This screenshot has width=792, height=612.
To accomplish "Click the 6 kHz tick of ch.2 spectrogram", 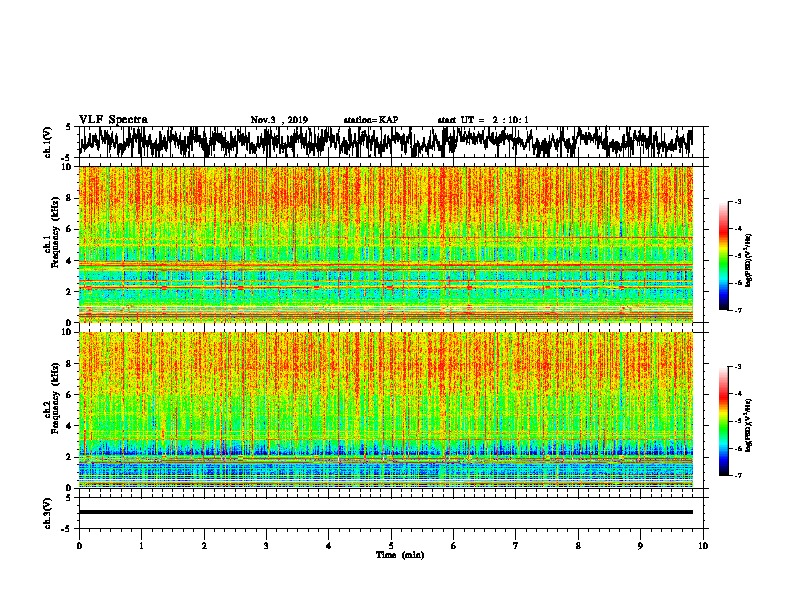I will point(71,394).
